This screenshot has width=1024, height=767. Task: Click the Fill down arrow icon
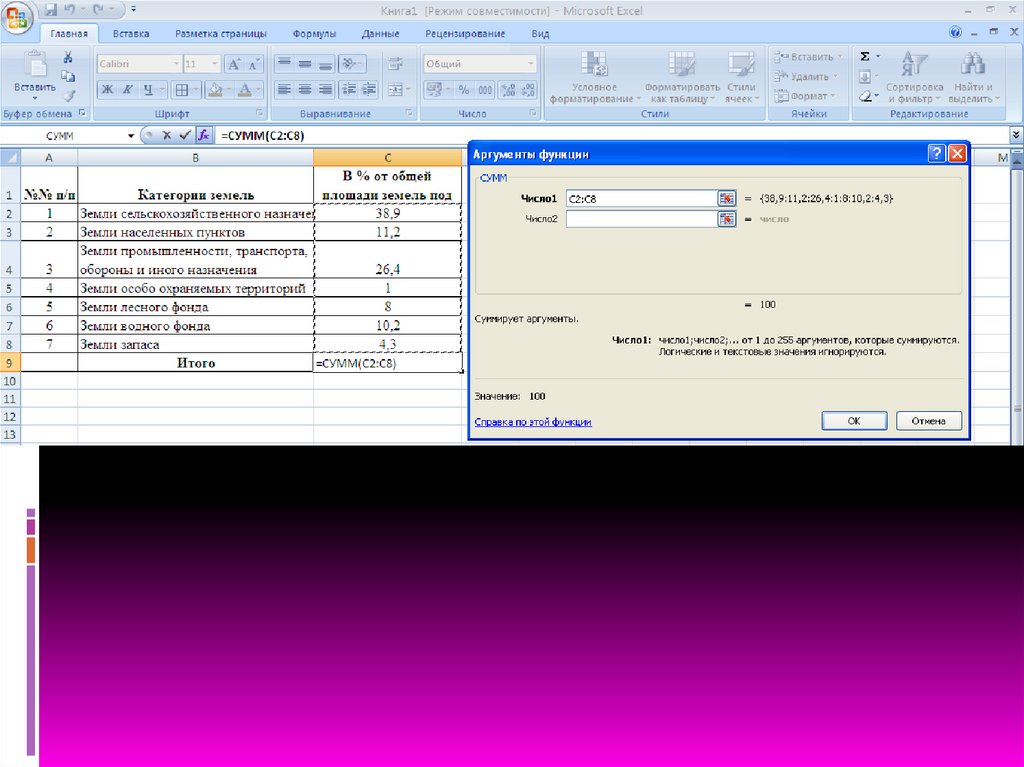pos(865,76)
